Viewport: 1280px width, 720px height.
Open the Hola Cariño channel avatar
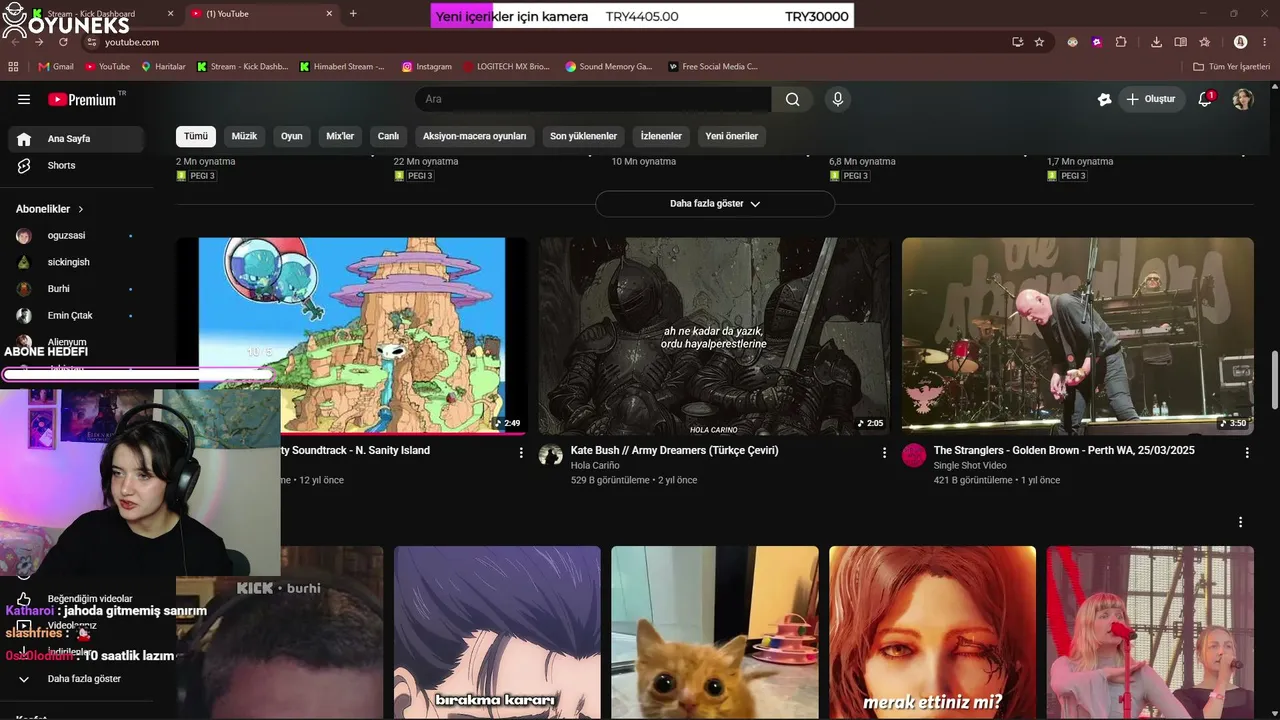pos(551,456)
